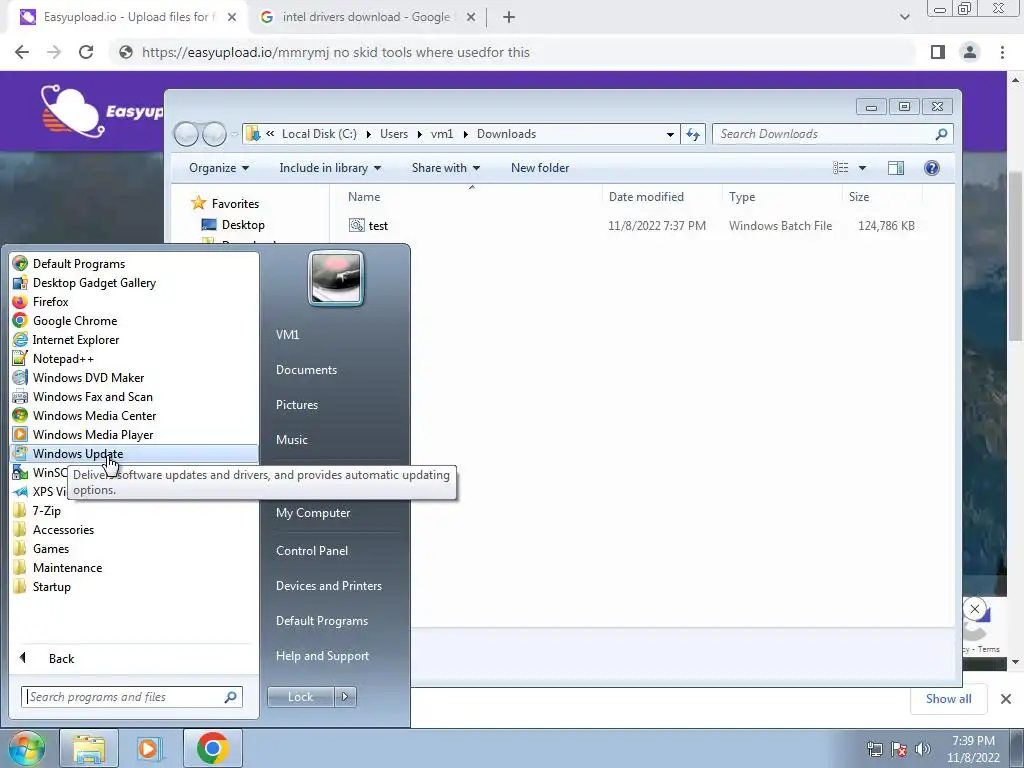The height and width of the screenshot is (768, 1024).
Task: Expand the Startup folder
Action: 52,586
